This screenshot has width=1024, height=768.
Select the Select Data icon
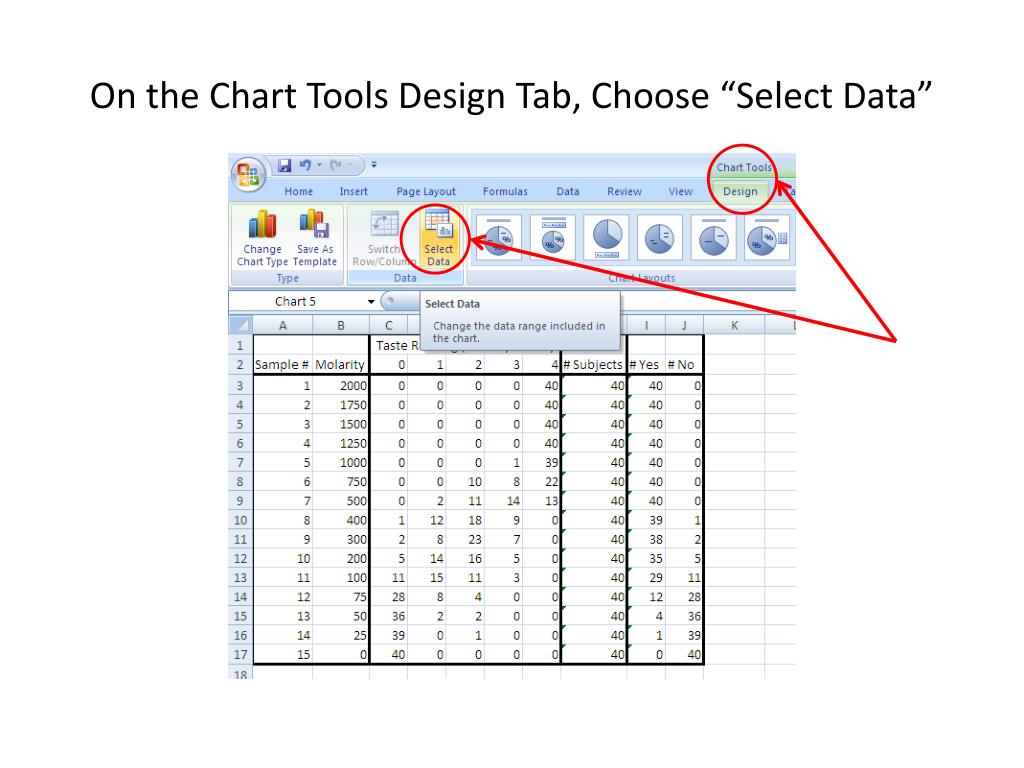(x=440, y=238)
